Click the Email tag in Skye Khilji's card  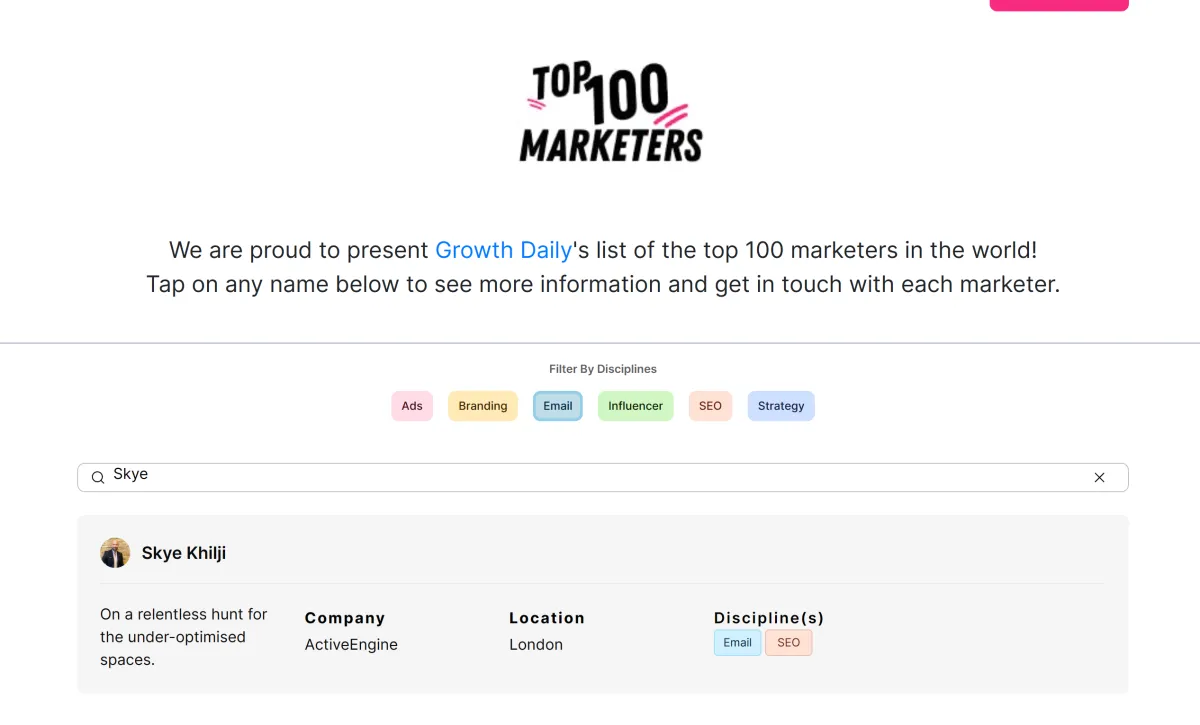point(737,643)
